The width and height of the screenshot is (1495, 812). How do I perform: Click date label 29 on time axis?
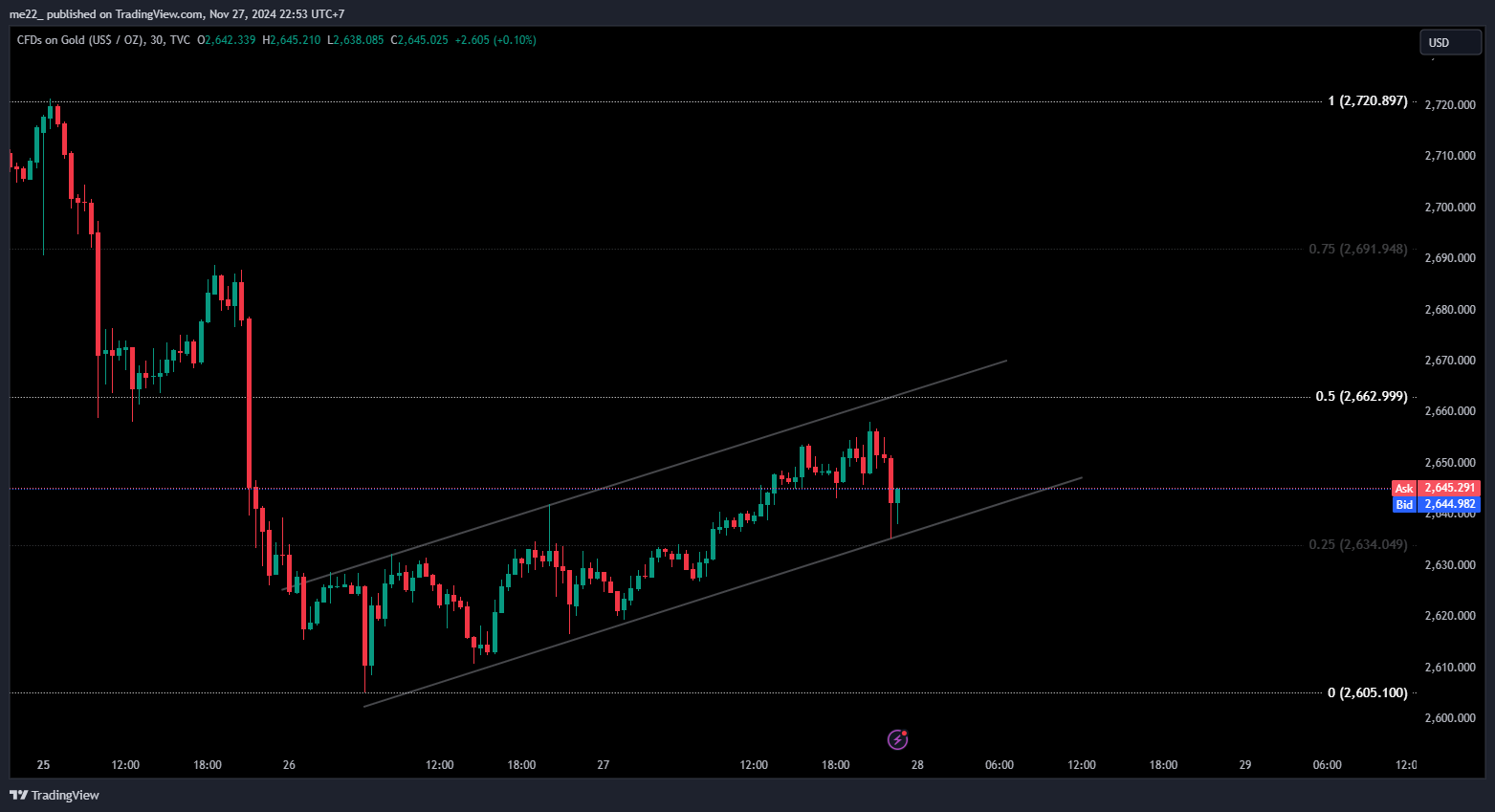[1244, 765]
